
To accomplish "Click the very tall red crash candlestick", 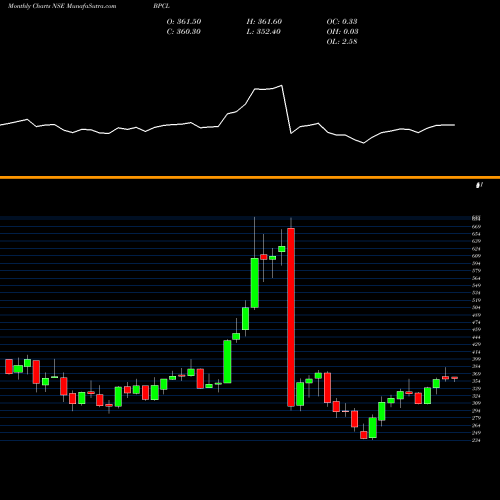I will click(x=291, y=317).
